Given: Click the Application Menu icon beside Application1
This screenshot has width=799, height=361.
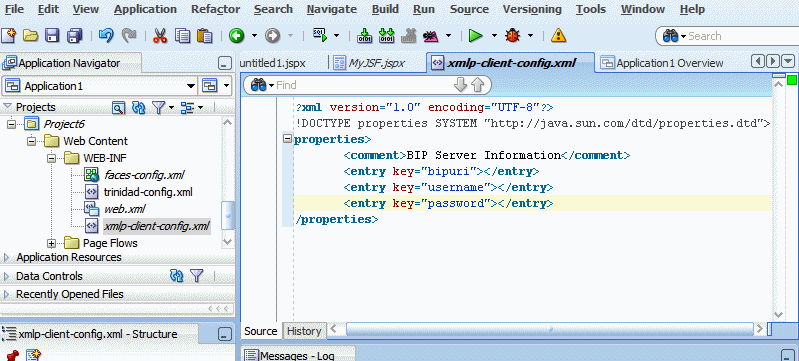Looking at the screenshot, I should (x=210, y=86).
